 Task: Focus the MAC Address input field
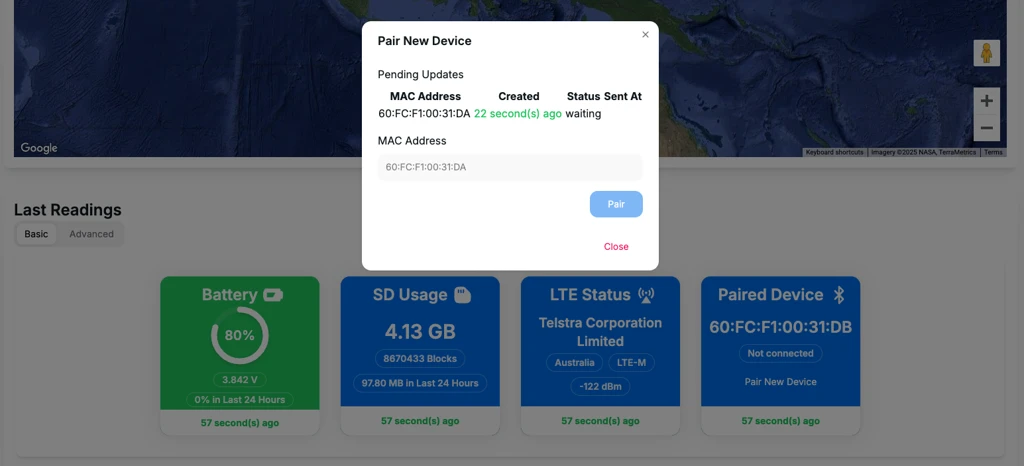point(510,167)
